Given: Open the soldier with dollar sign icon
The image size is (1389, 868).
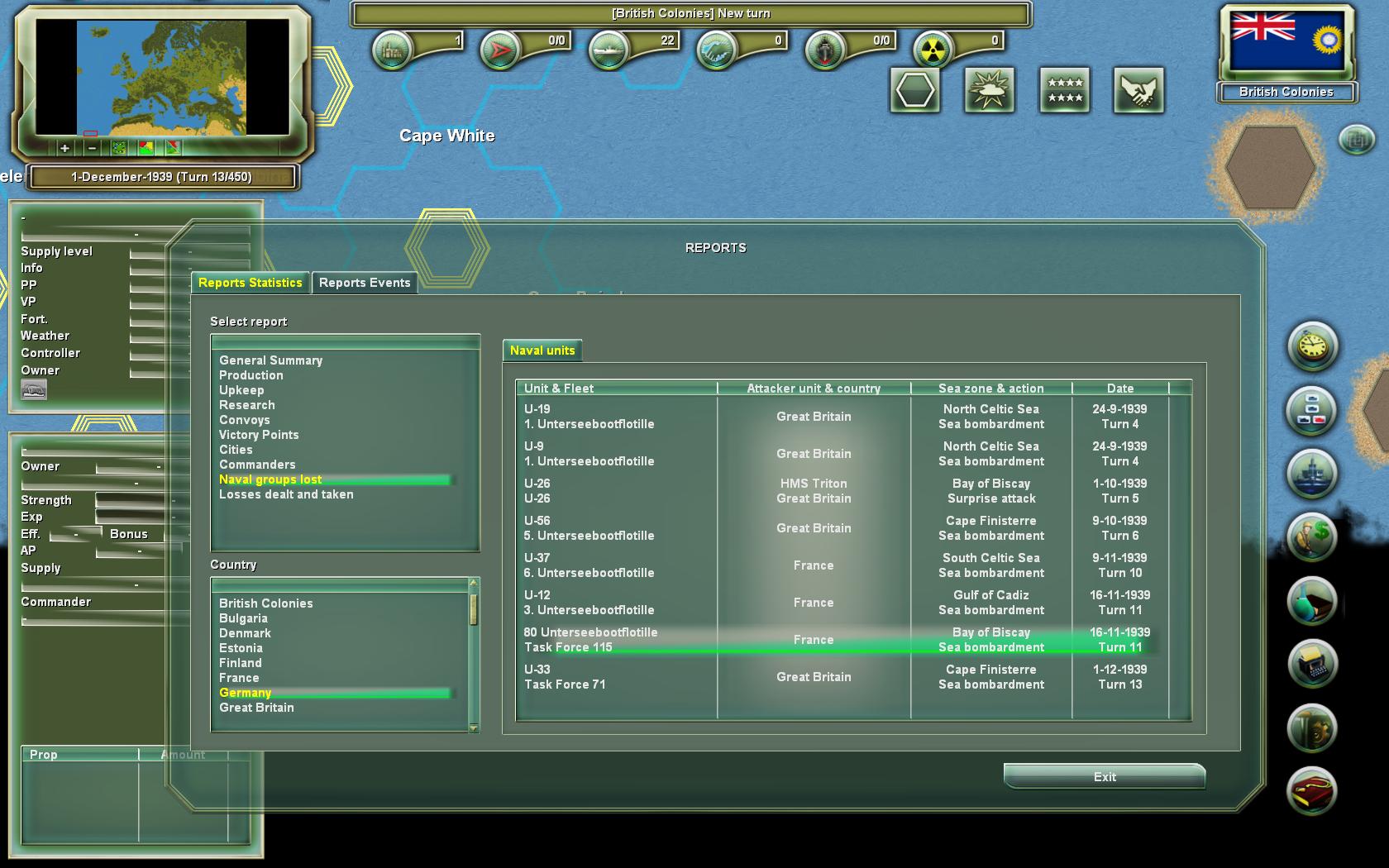Looking at the screenshot, I should 1312,537.
